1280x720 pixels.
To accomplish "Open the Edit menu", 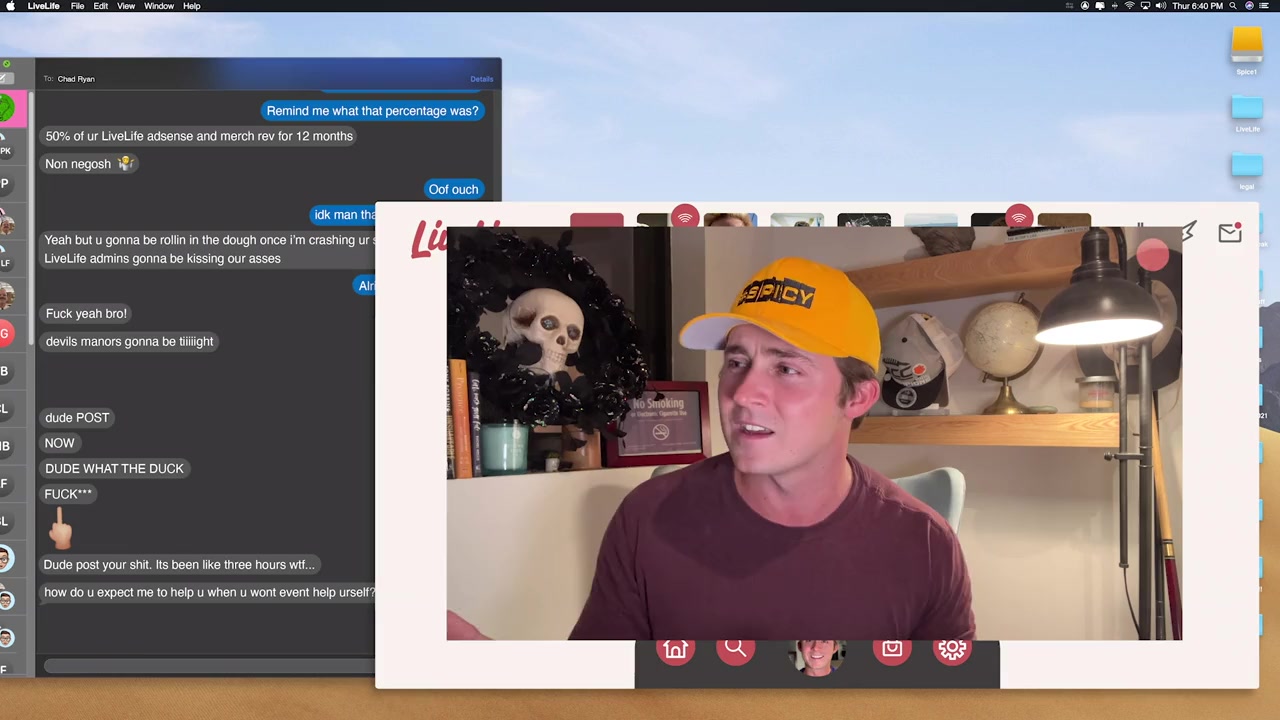I will [101, 6].
